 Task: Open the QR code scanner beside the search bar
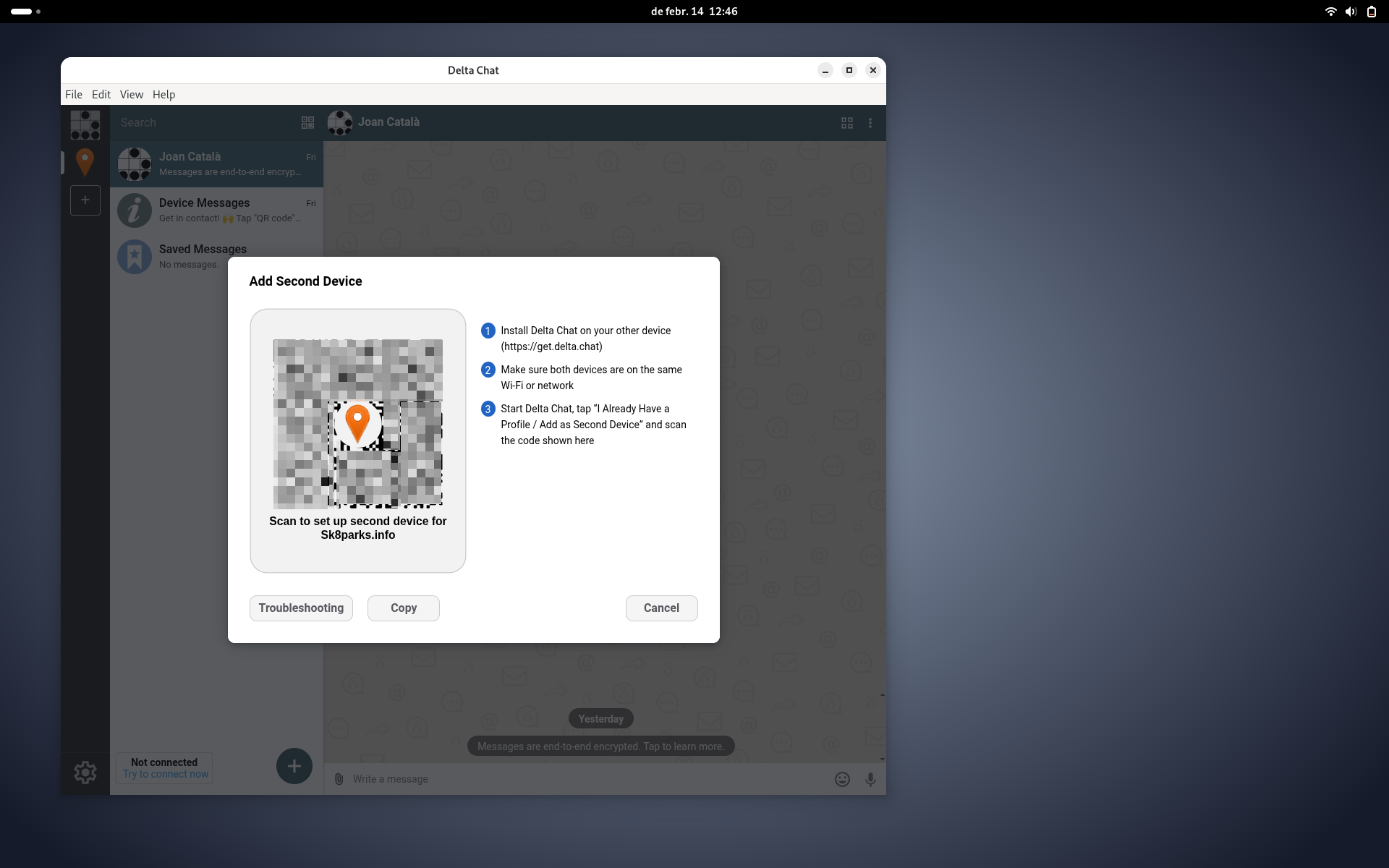pyautogui.click(x=307, y=122)
